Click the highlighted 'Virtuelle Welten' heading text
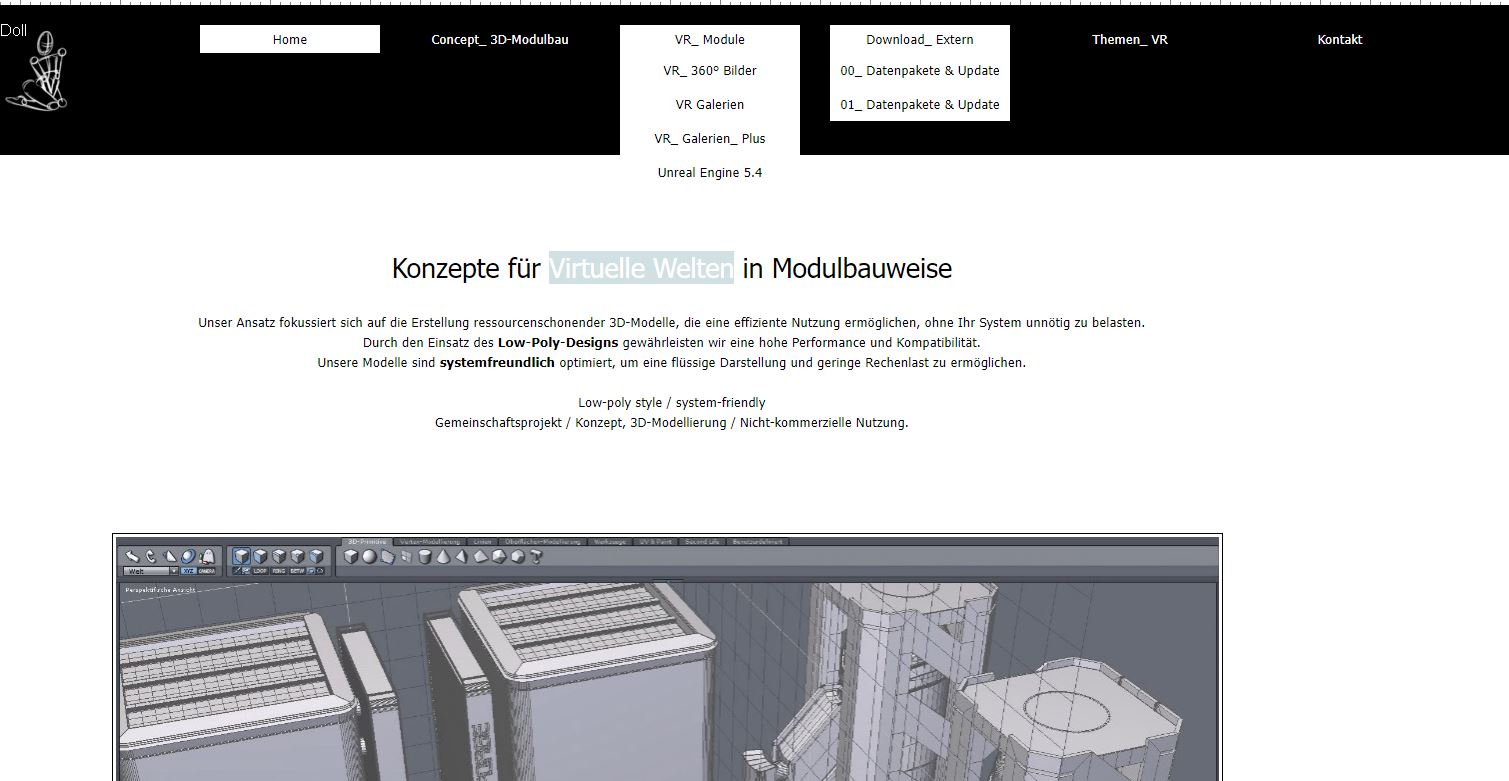The width and height of the screenshot is (1509, 781). coord(641,268)
